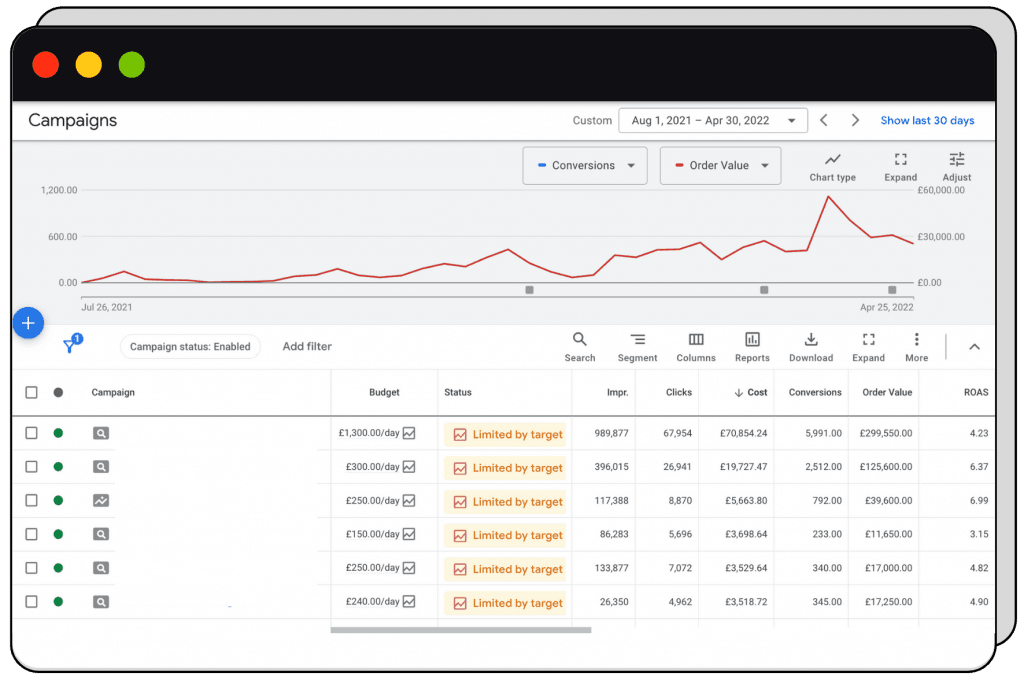
Task: Sort by Conversions column header
Action: point(814,393)
